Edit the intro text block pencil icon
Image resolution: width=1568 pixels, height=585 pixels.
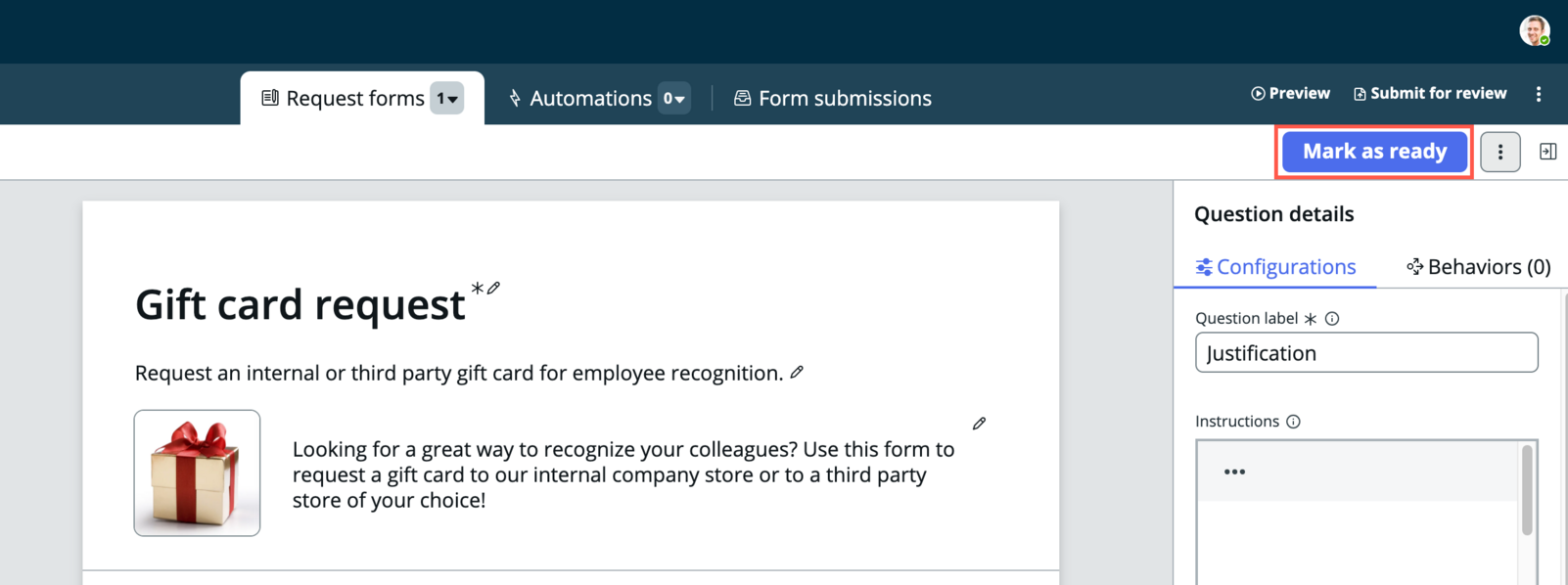pos(979,424)
